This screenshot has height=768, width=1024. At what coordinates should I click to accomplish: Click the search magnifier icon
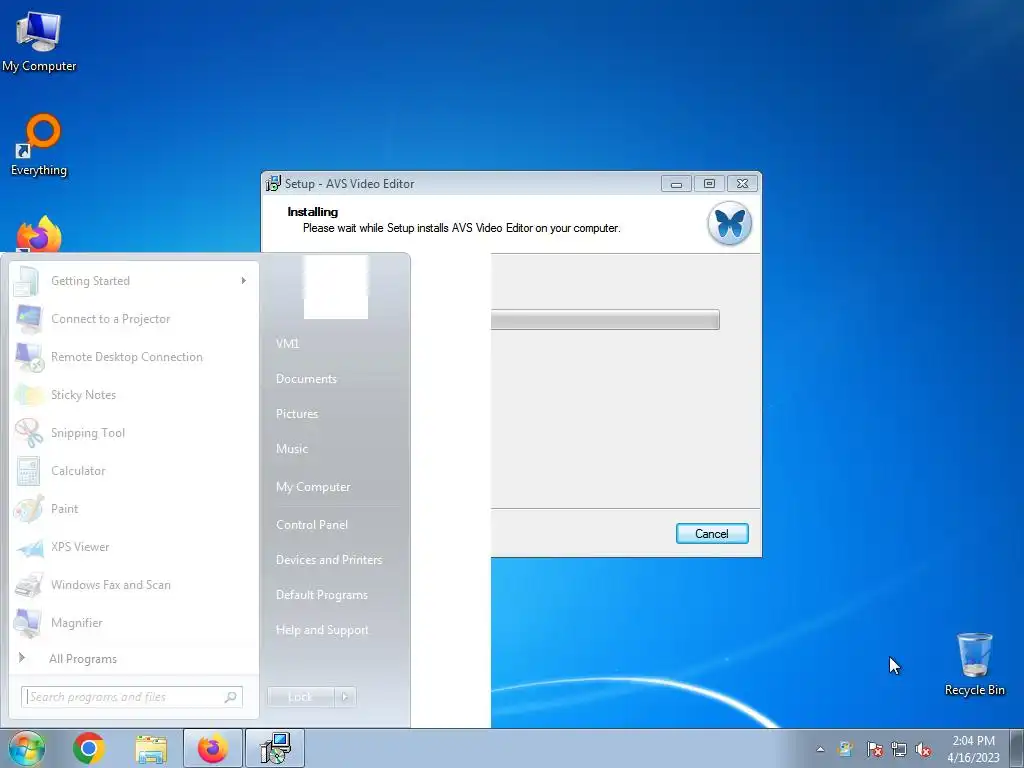click(x=231, y=697)
